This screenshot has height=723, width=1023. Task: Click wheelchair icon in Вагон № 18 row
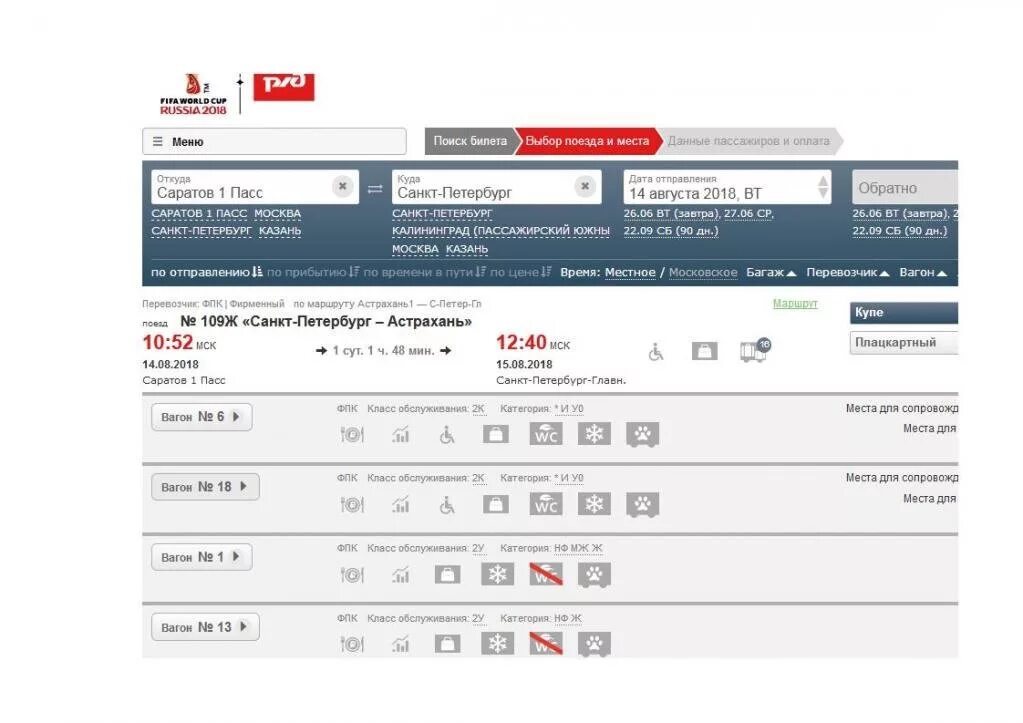point(447,504)
